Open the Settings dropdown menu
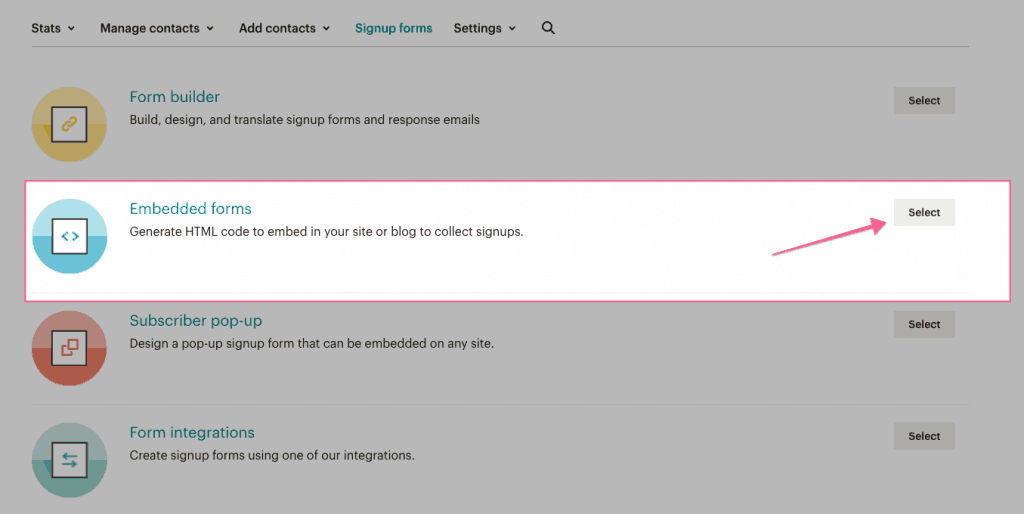Screen dimensions: 1024x514 click(x=485, y=28)
